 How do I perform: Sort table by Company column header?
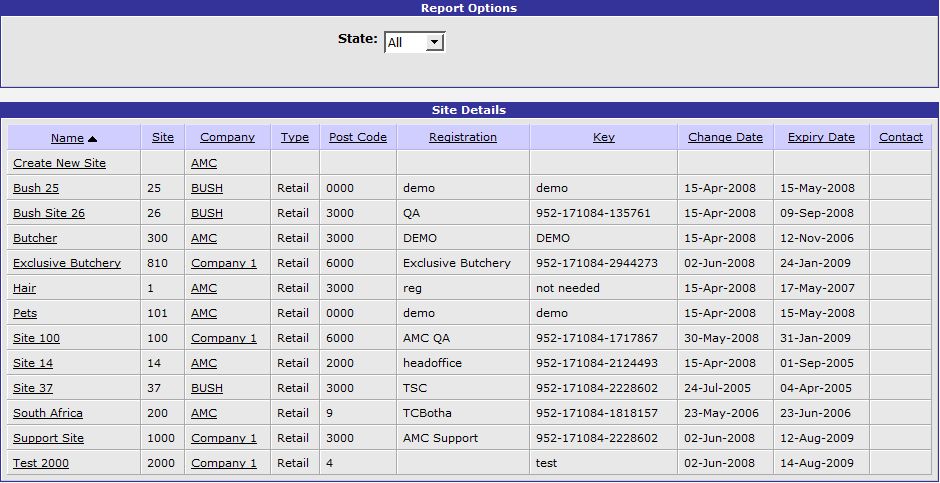click(x=227, y=137)
